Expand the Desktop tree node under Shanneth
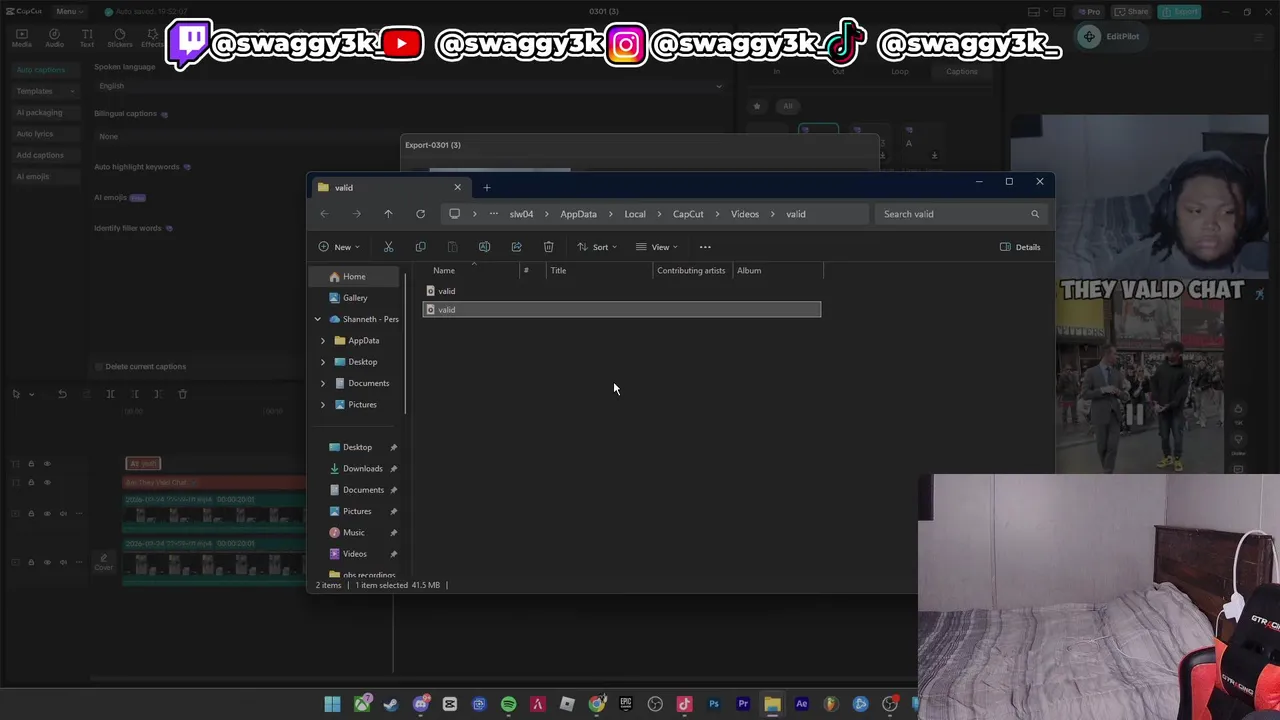1280x720 pixels. click(323, 362)
